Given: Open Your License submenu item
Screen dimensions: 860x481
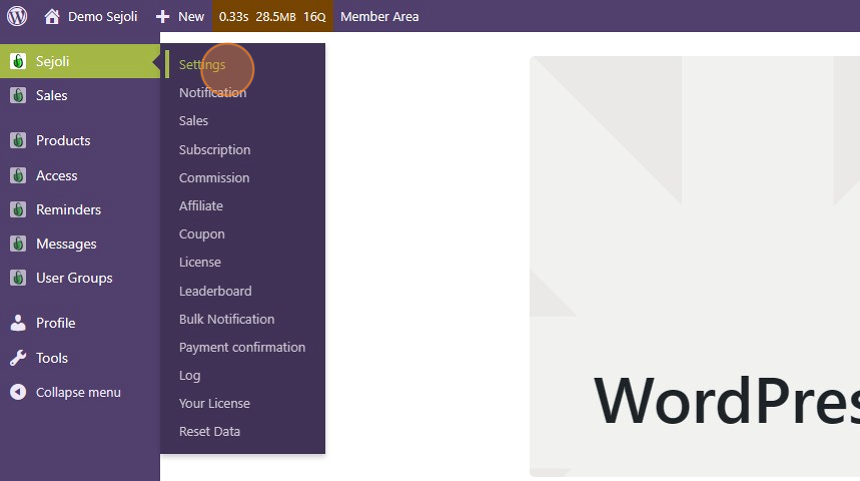Looking at the screenshot, I should click(214, 403).
